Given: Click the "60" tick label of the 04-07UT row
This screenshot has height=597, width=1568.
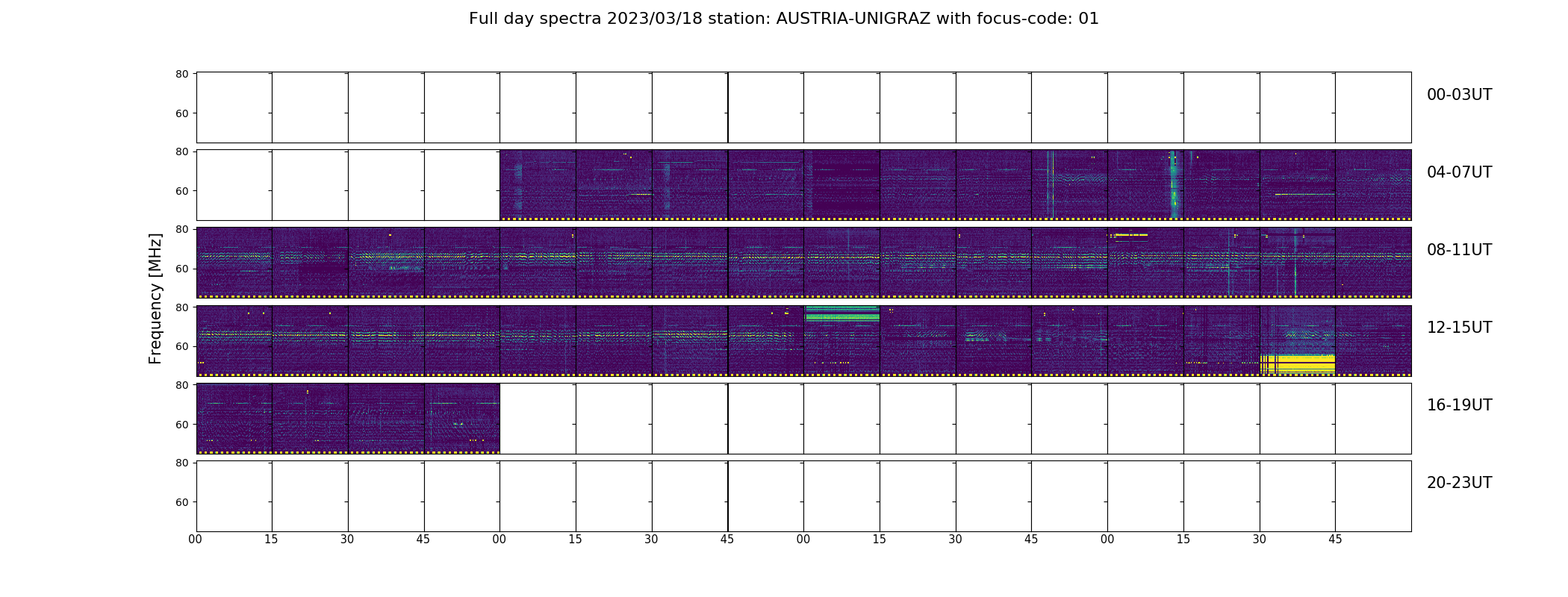Looking at the screenshot, I should [x=181, y=191].
